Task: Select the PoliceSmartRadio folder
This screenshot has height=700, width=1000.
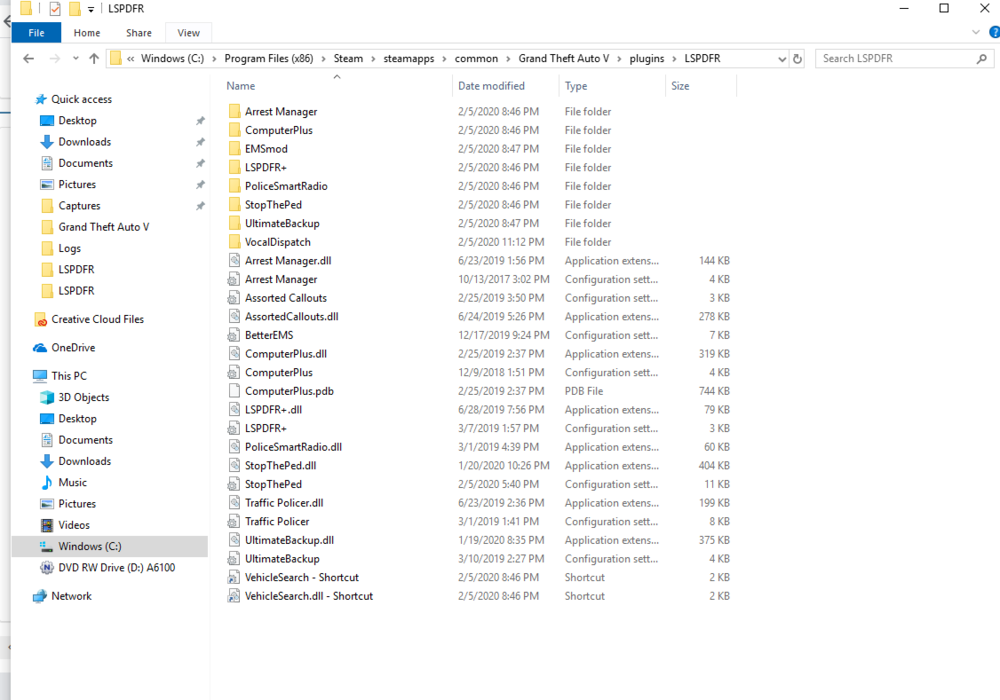Action: click(286, 186)
